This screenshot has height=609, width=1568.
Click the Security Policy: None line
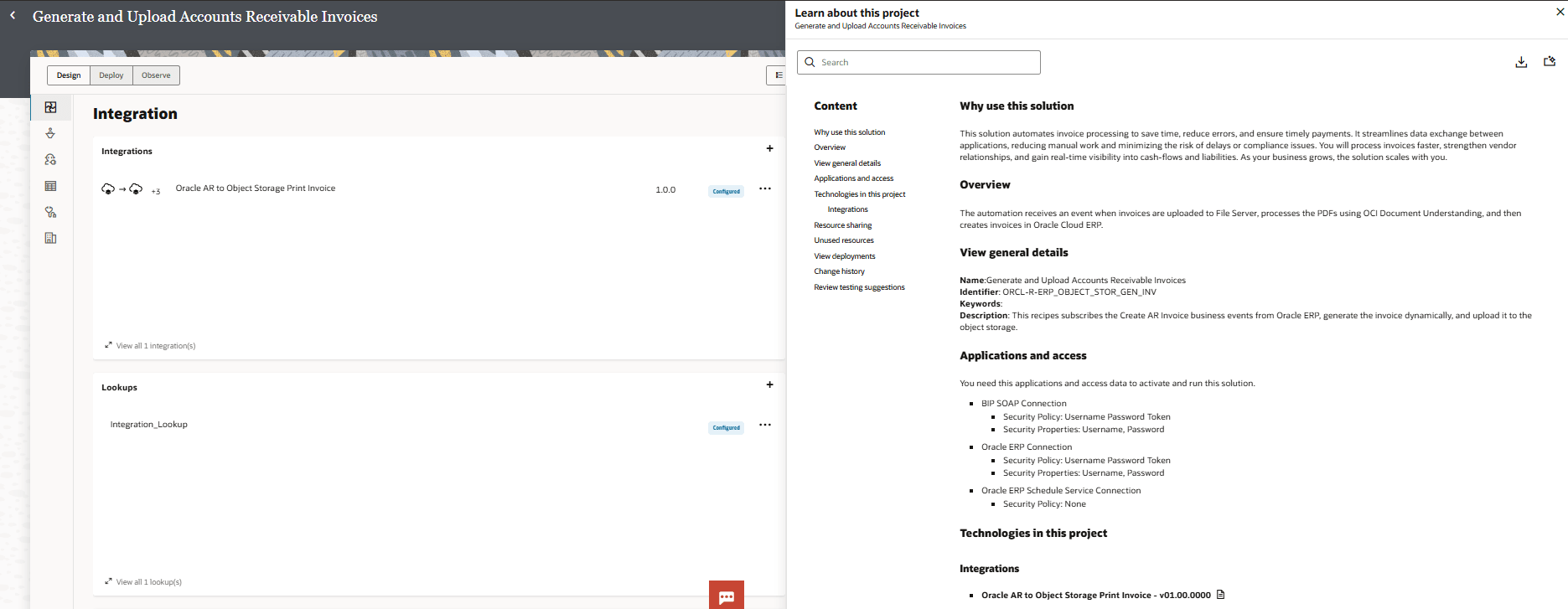coord(1044,504)
